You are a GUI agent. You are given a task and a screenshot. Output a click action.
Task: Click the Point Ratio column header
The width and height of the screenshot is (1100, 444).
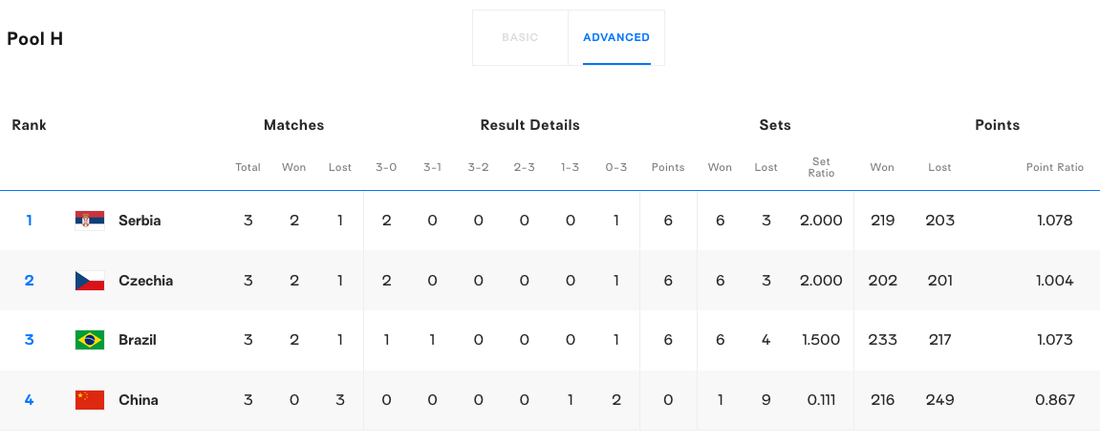[1054, 167]
